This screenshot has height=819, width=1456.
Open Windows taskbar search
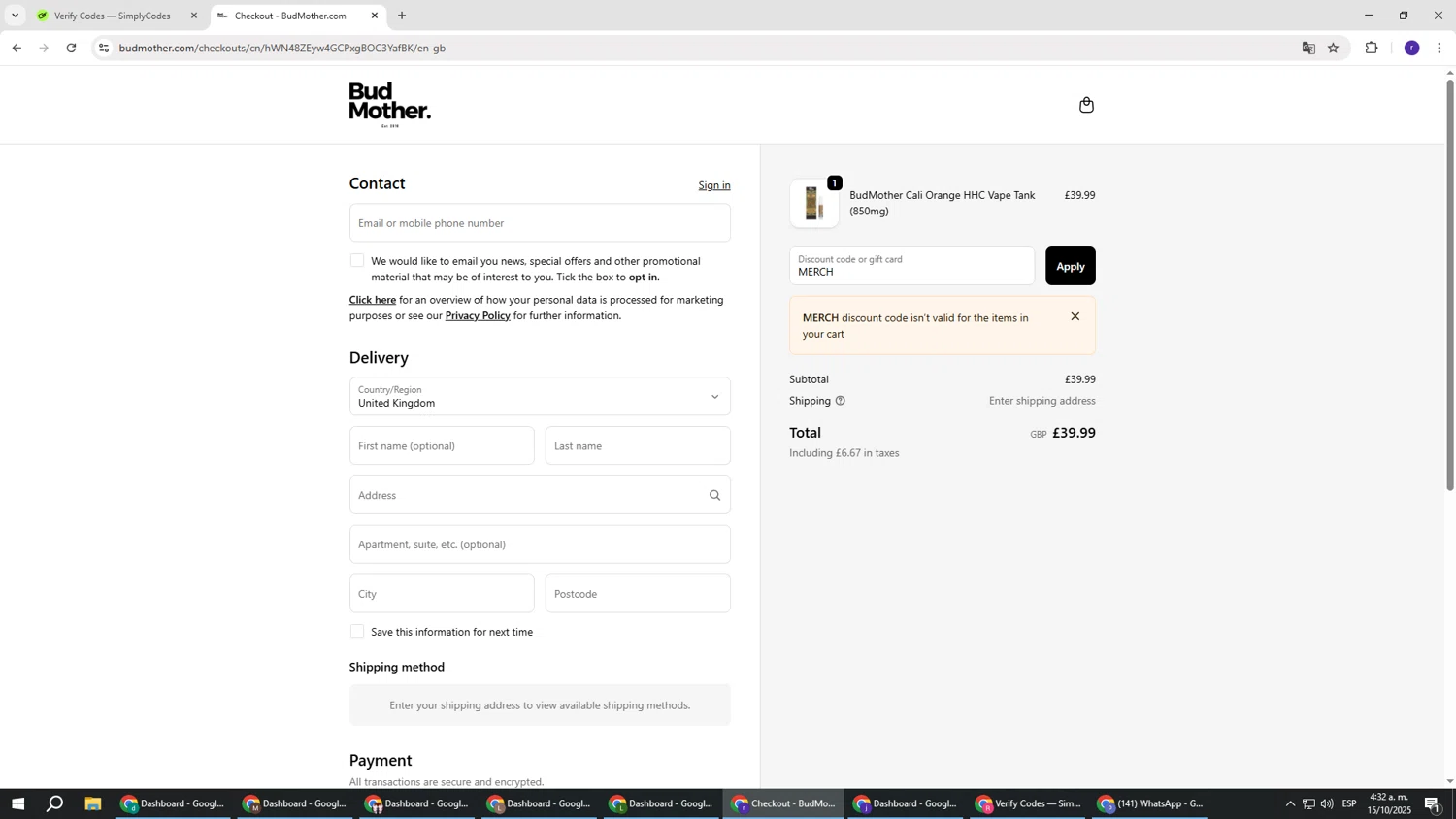[55, 803]
